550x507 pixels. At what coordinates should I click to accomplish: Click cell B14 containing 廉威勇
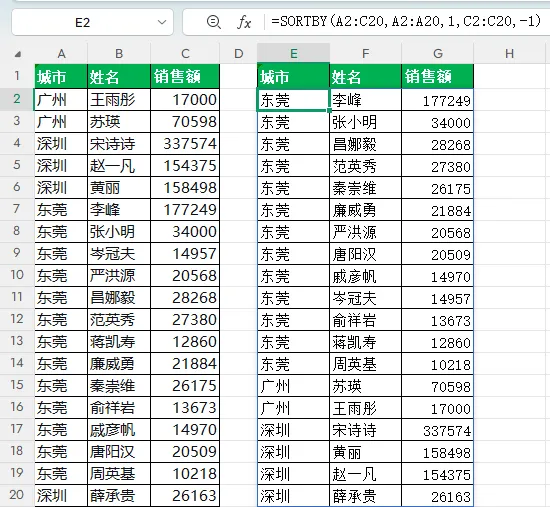(x=119, y=363)
